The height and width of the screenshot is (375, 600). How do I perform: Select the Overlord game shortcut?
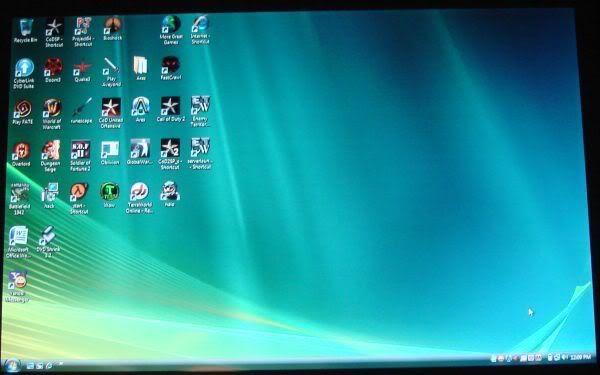tap(21, 155)
